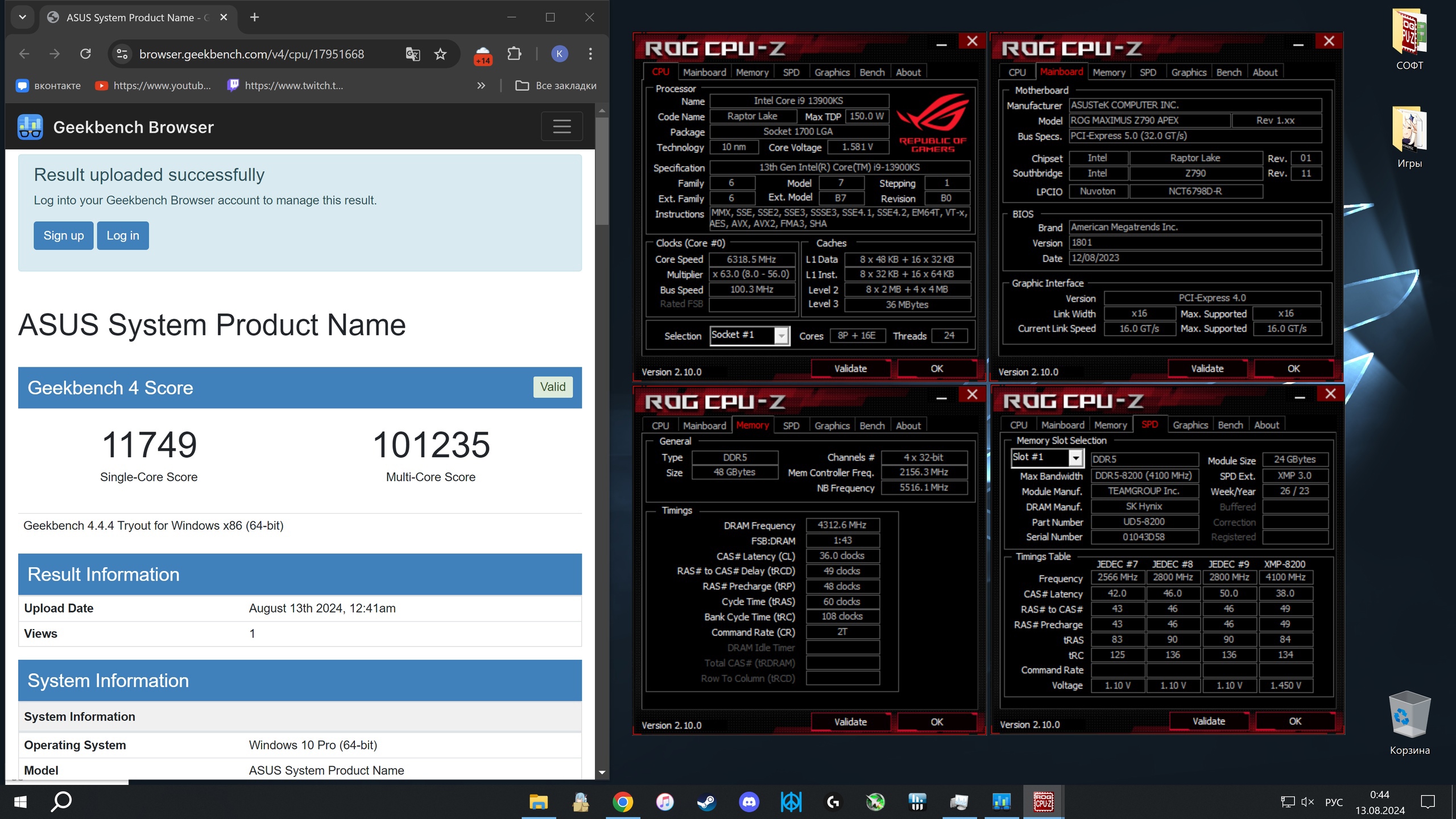Open the notification center icon
Viewport: 1456px width, 819px height.
click(1428, 802)
